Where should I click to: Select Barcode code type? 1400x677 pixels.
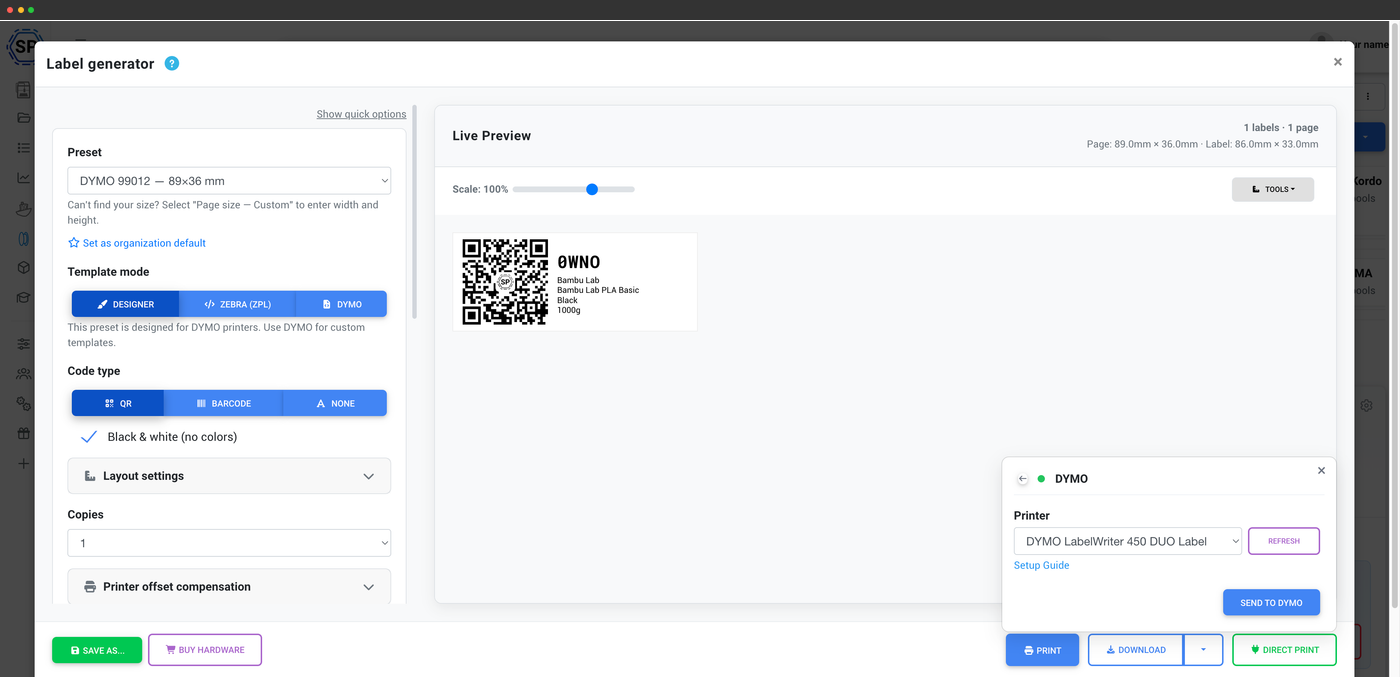(224, 403)
